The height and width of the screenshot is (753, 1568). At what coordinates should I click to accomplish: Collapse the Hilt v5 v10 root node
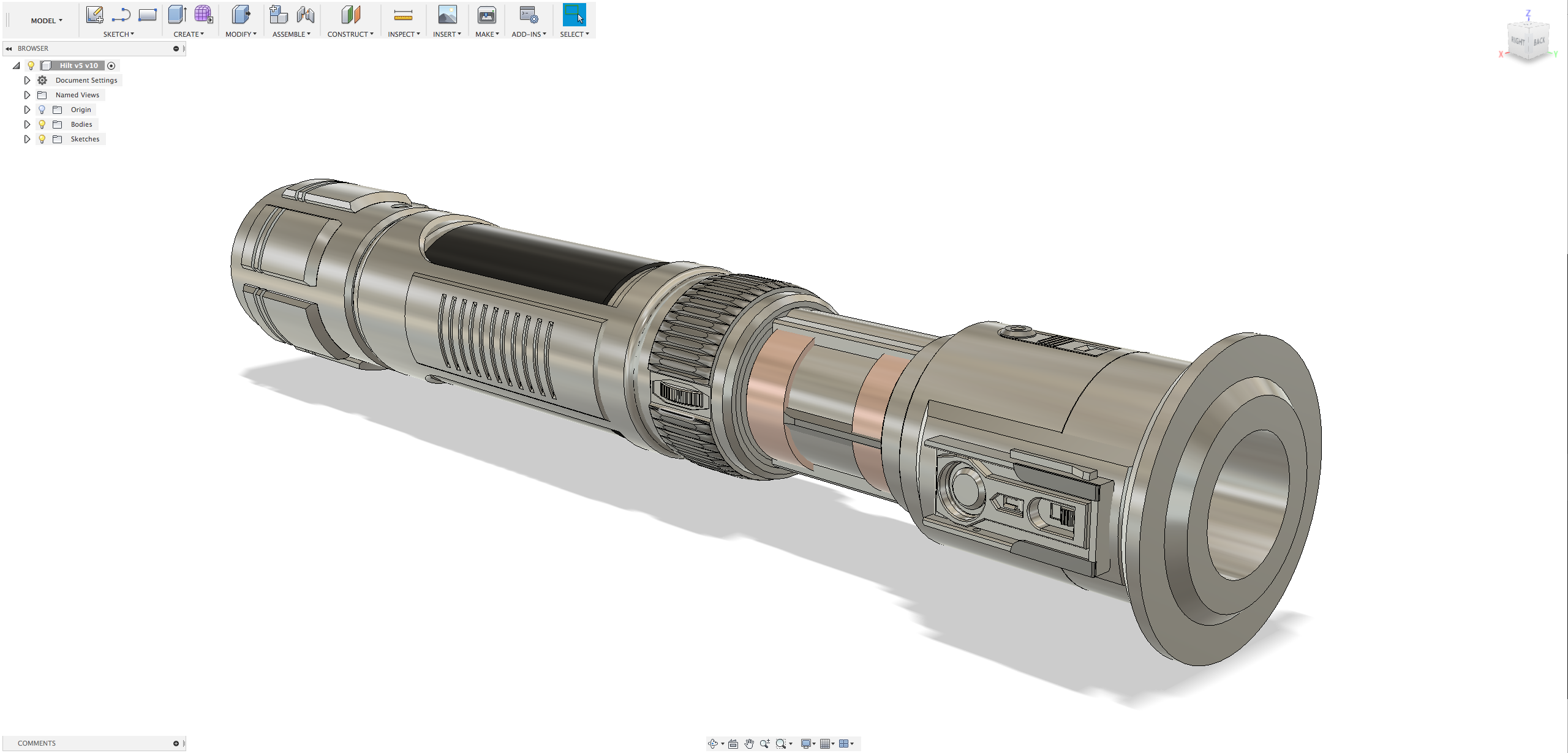(x=17, y=66)
